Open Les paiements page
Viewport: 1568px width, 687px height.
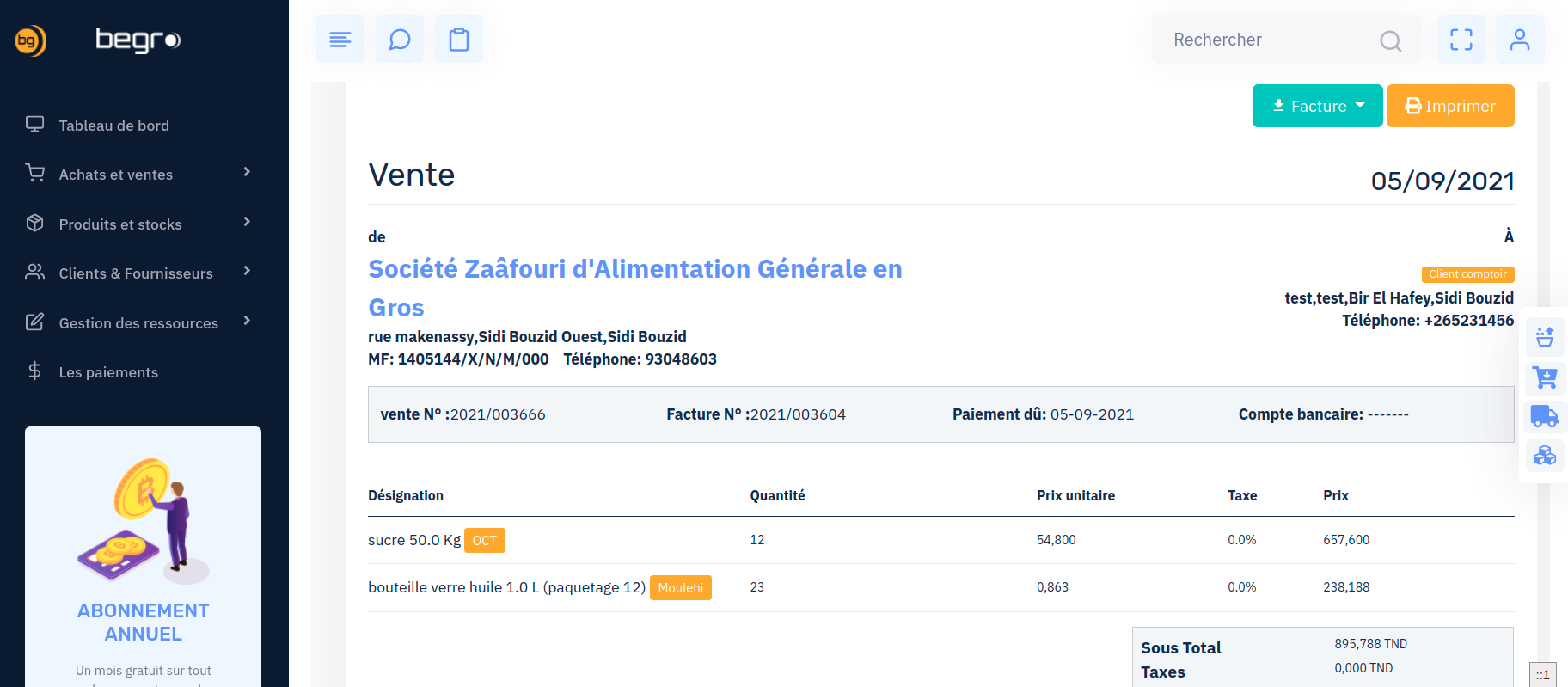click(x=108, y=372)
